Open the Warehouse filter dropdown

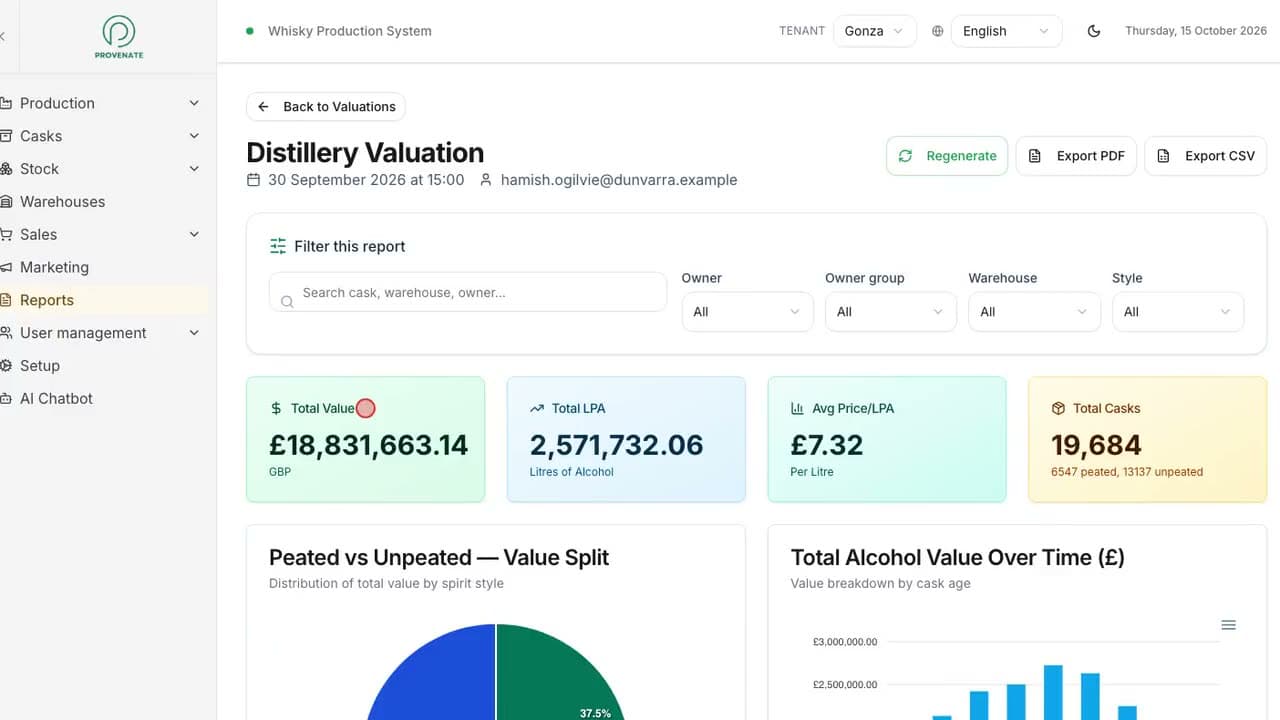point(1035,312)
